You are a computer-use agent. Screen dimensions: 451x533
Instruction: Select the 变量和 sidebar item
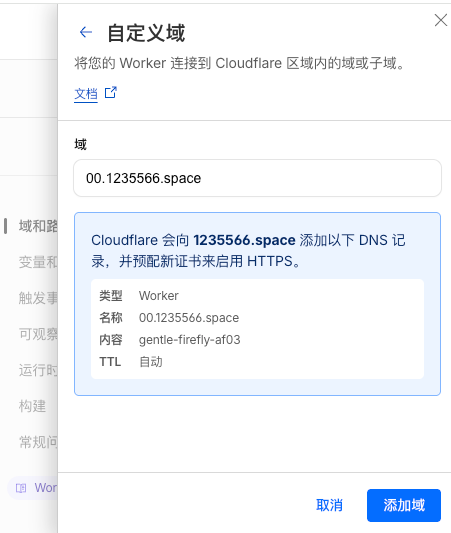point(38,262)
